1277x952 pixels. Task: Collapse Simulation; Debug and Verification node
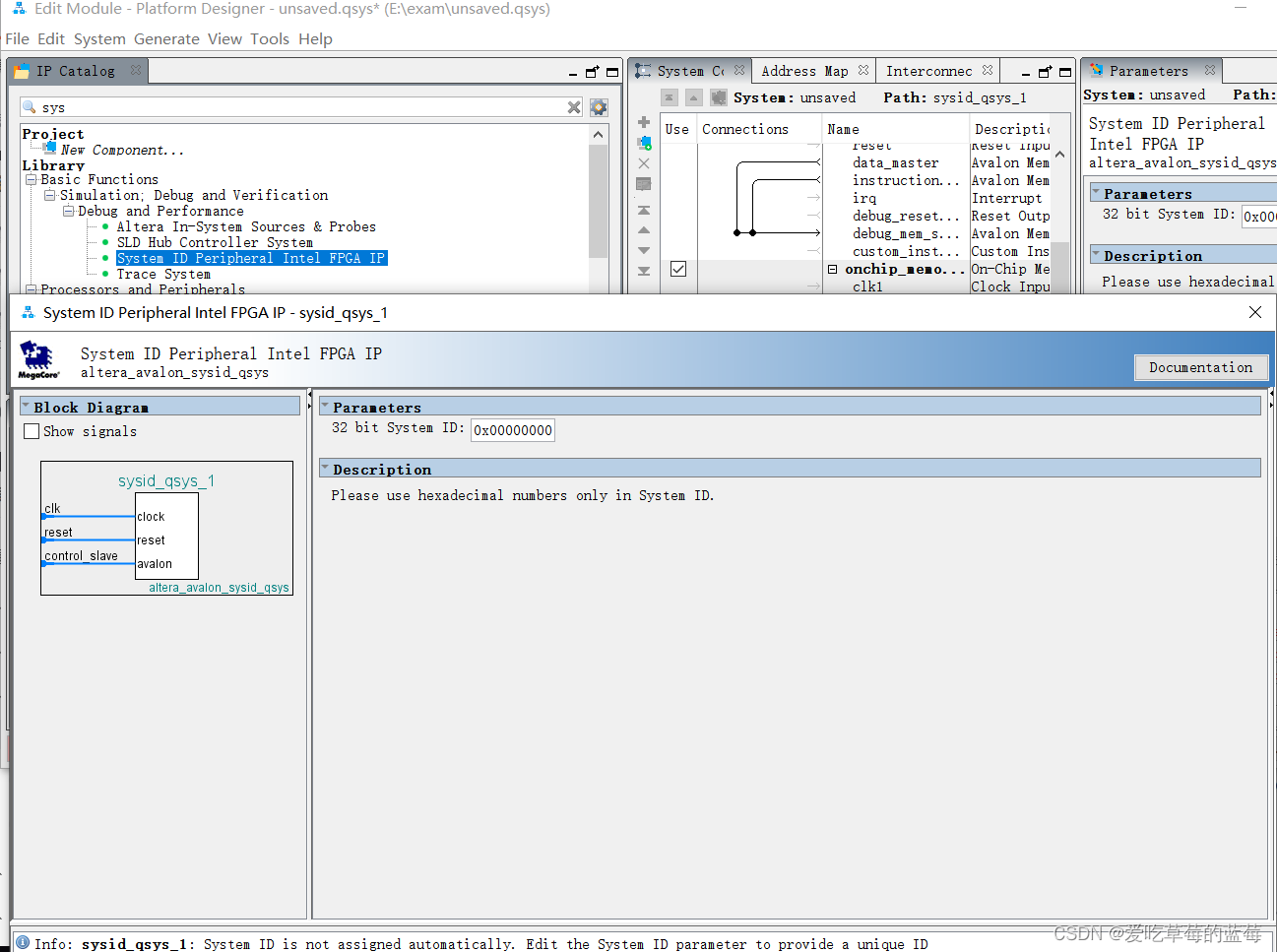click(49, 195)
